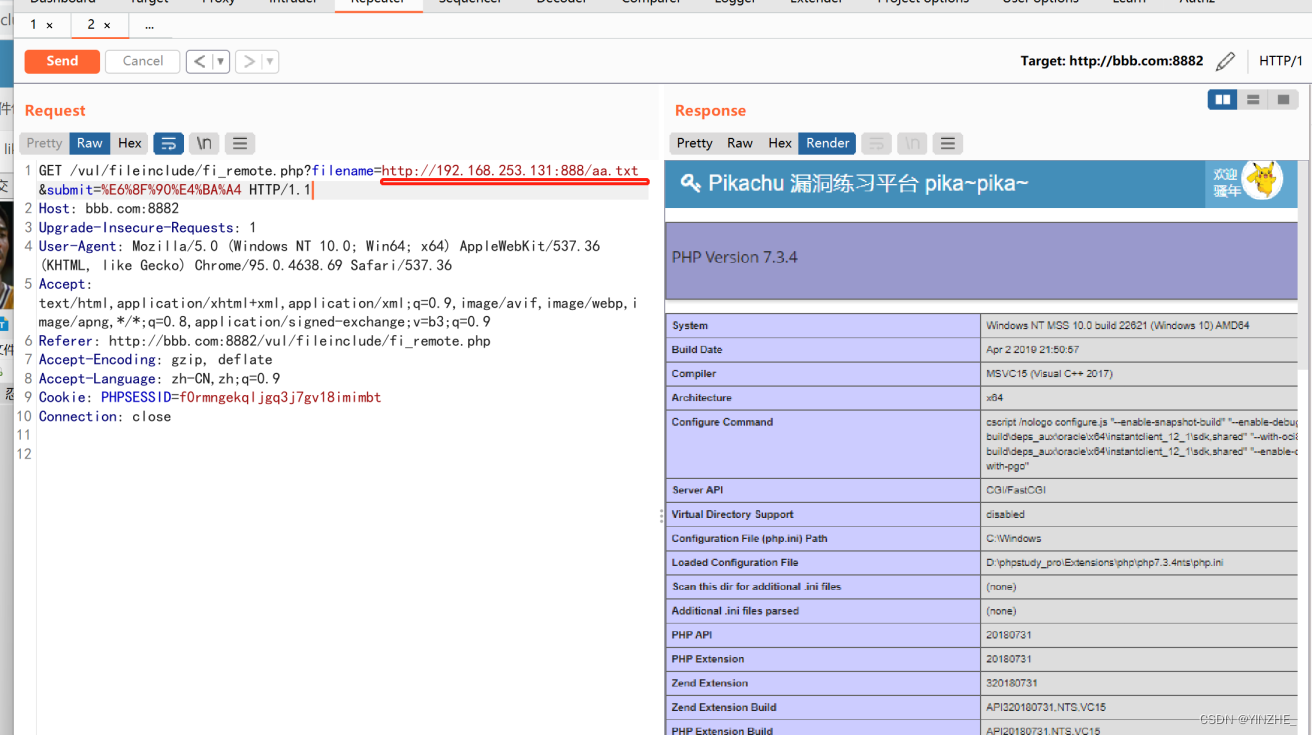Close Repeater tab 1 with its ×
Screen dimensions: 1312x735
tap(50, 25)
